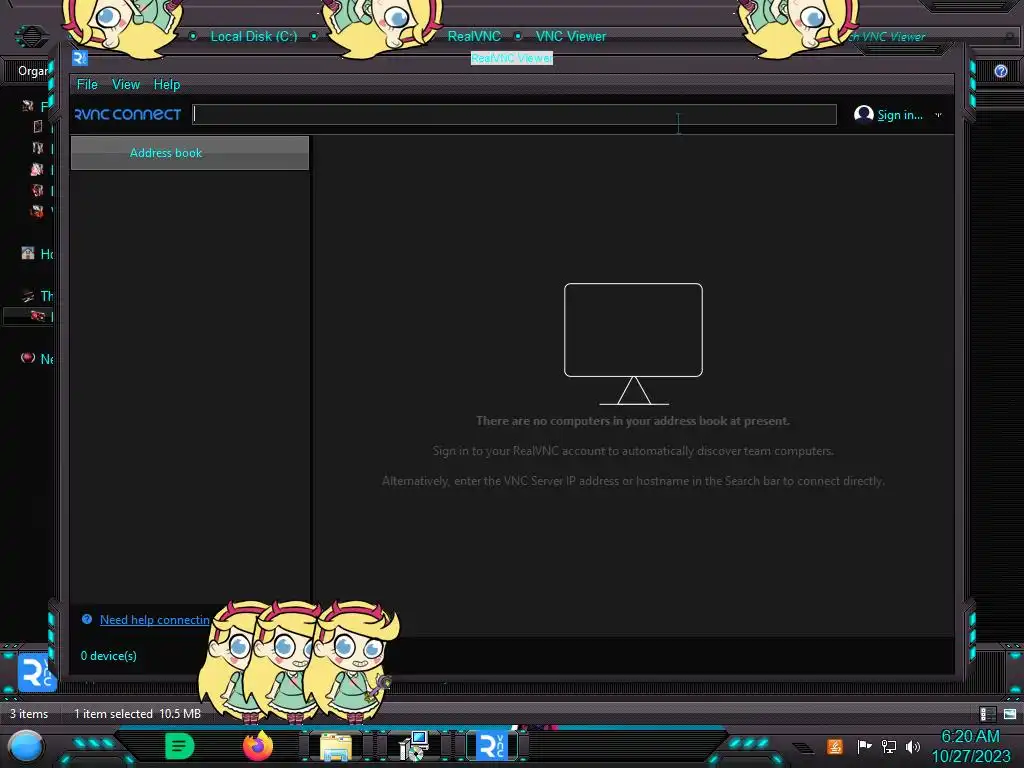Click the Sign in link
The height and width of the screenshot is (768, 1024).
tap(899, 115)
